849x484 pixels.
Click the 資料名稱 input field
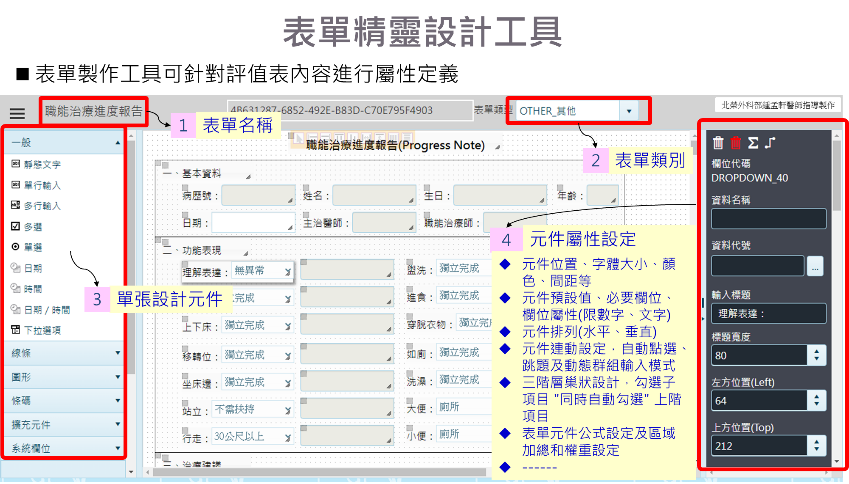pyautogui.click(x=769, y=218)
